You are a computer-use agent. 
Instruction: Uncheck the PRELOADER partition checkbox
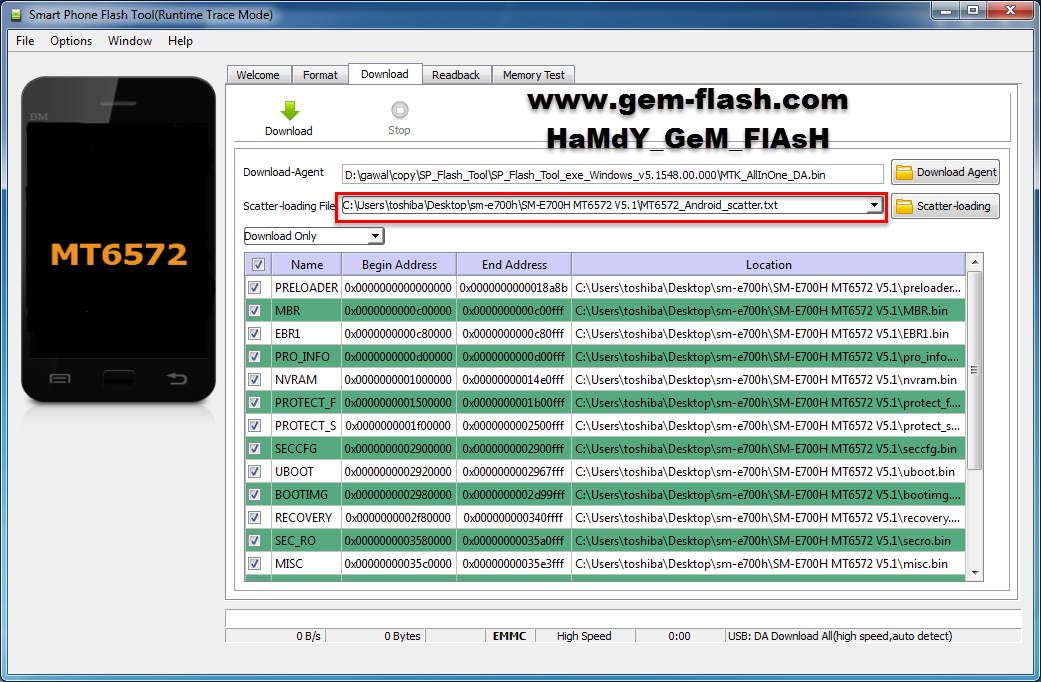click(x=254, y=288)
